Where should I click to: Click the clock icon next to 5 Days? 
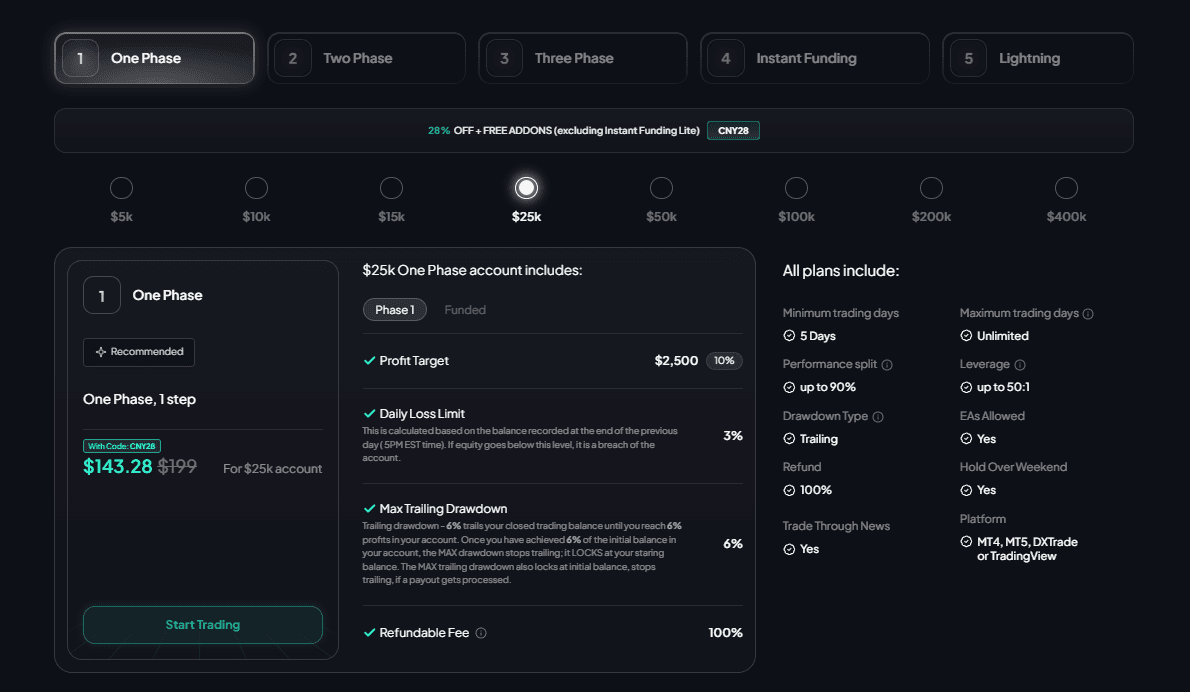click(x=790, y=335)
